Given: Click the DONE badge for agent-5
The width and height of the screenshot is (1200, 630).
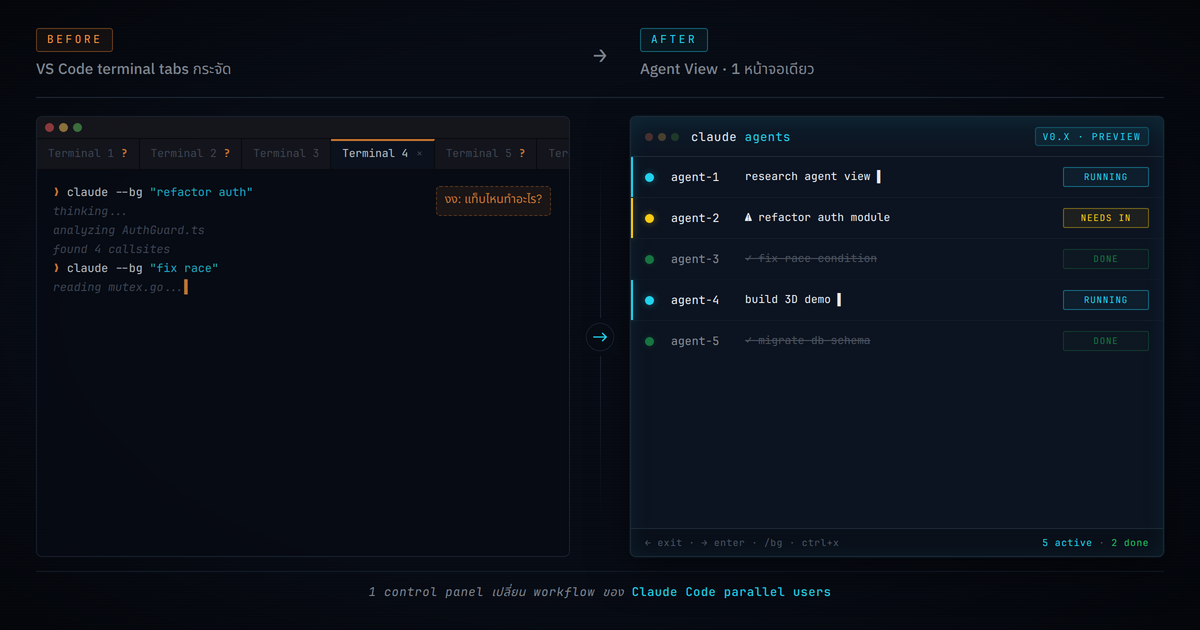Looking at the screenshot, I should pos(1105,341).
